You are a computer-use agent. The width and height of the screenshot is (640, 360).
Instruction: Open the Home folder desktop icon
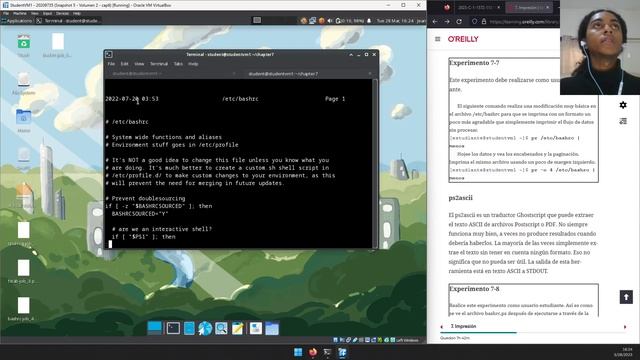click(24, 117)
